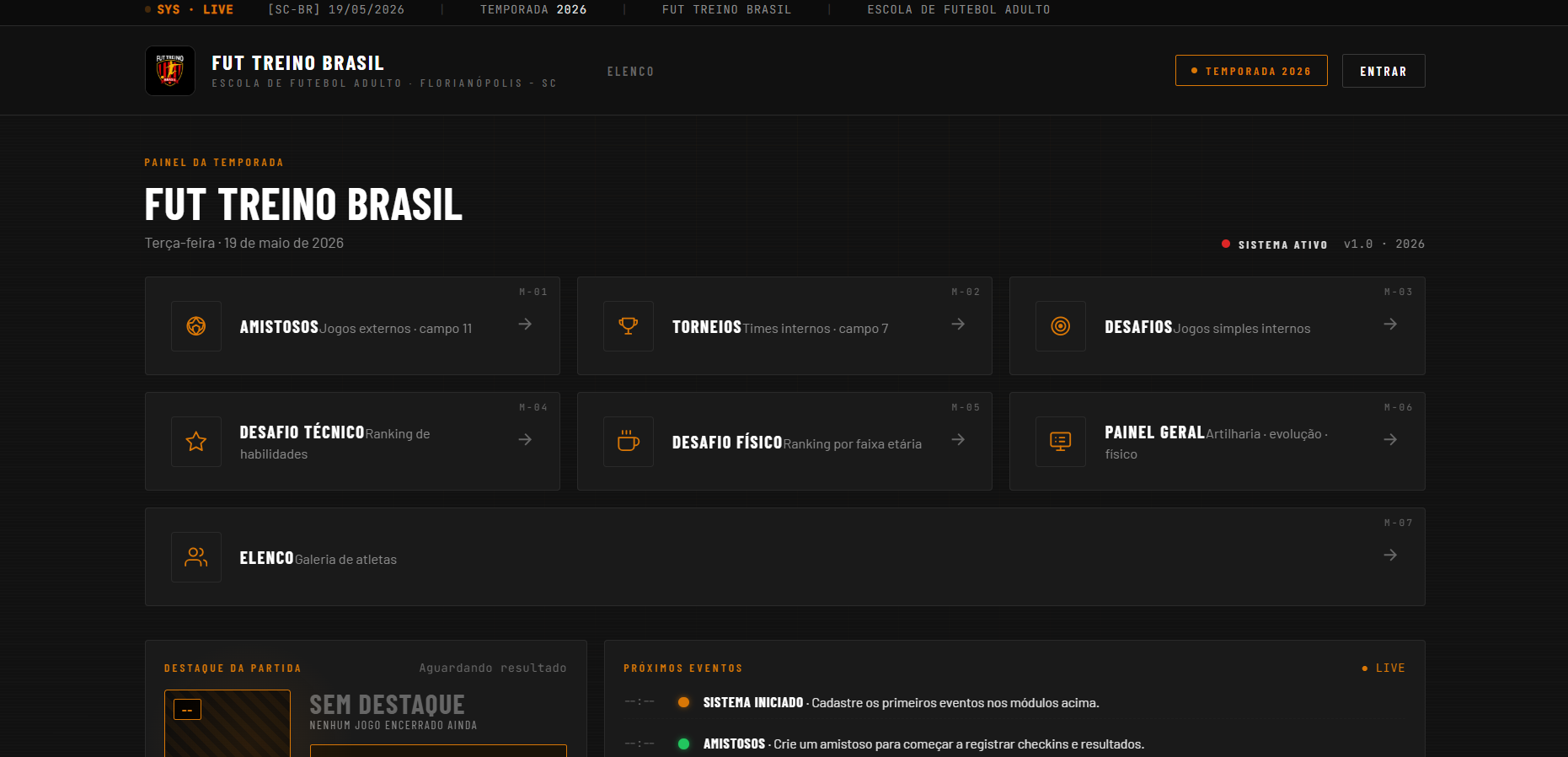Follow the arrow on Painel Geral card
The height and width of the screenshot is (757, 1568).
(x=1390, y=439)
